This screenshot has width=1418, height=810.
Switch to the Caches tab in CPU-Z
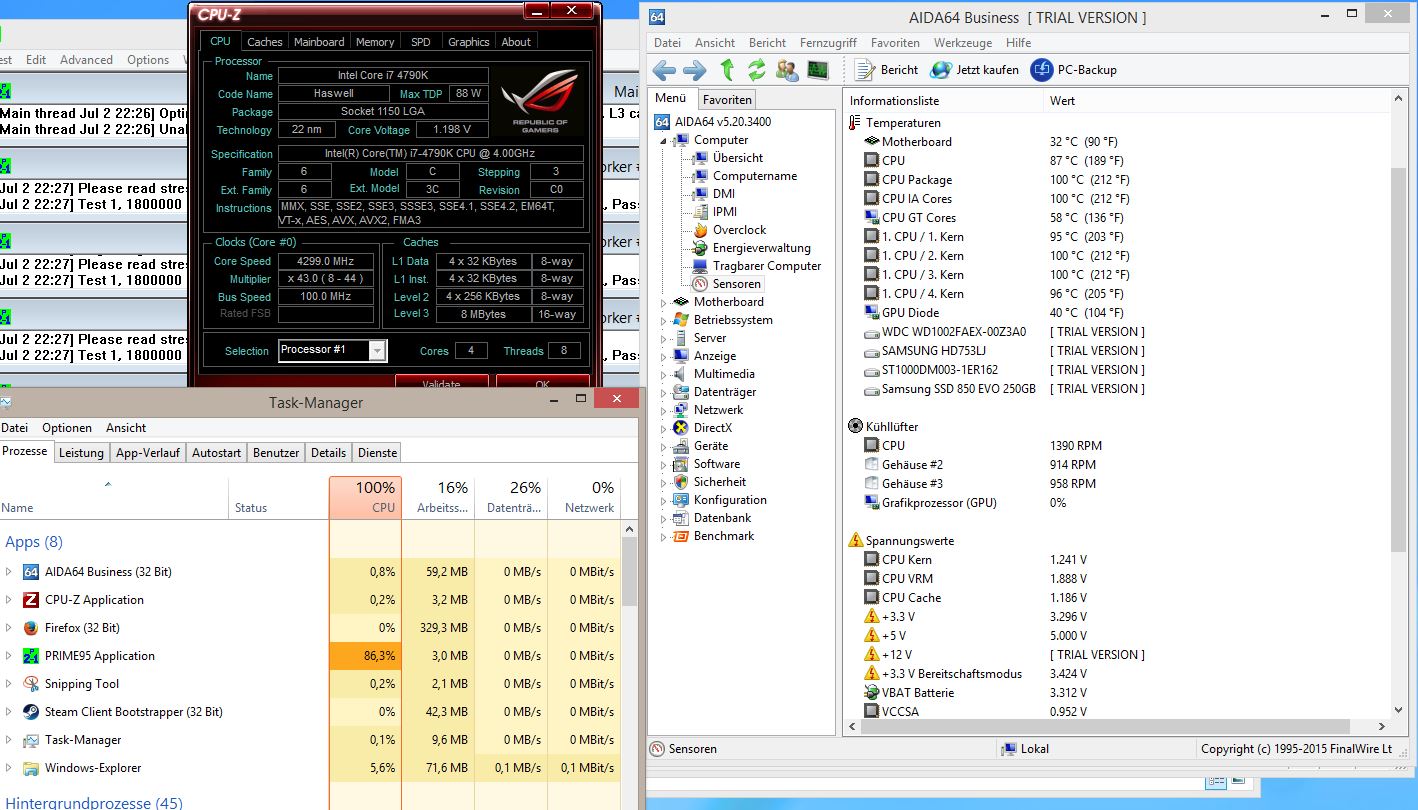click(x=265, y=42)
